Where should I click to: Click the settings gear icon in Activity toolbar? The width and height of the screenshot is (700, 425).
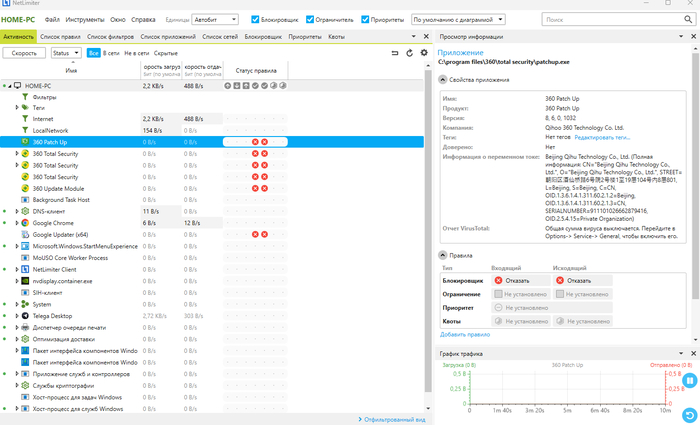(424, 53)
